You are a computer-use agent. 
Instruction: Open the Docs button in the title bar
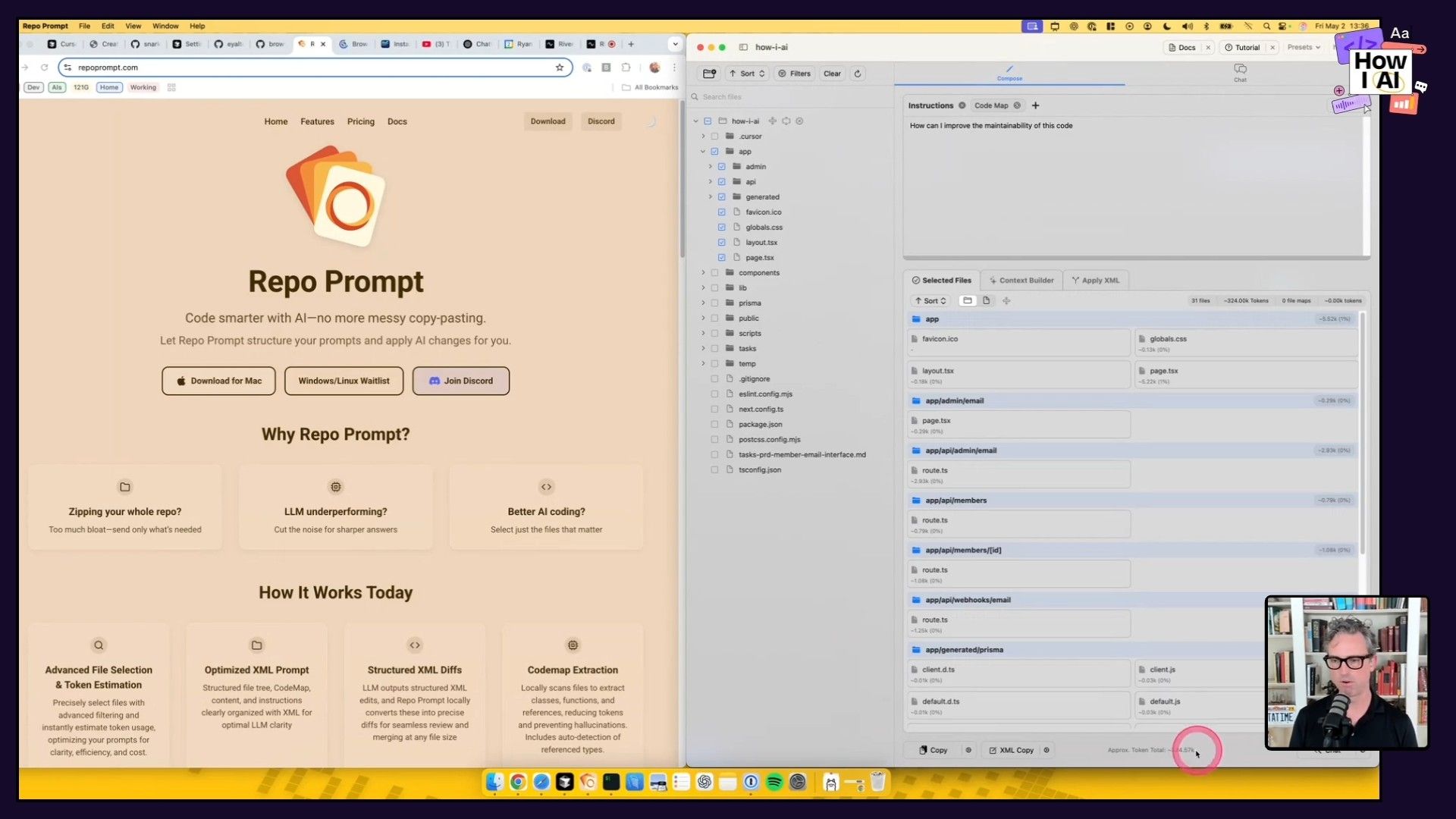(1182, 48)
